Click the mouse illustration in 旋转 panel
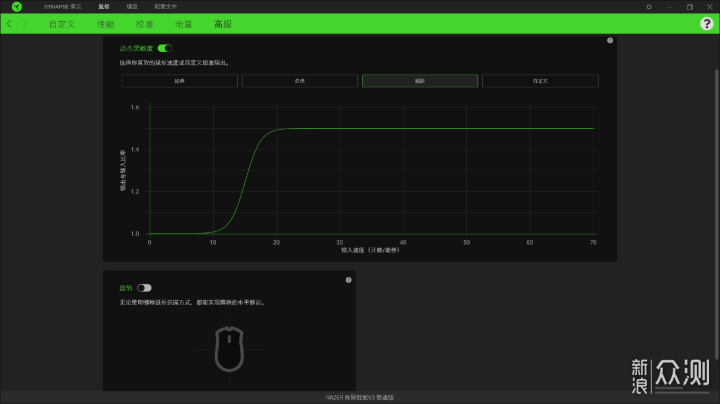This screenshot has width=720, height=404. pos(229,349)
